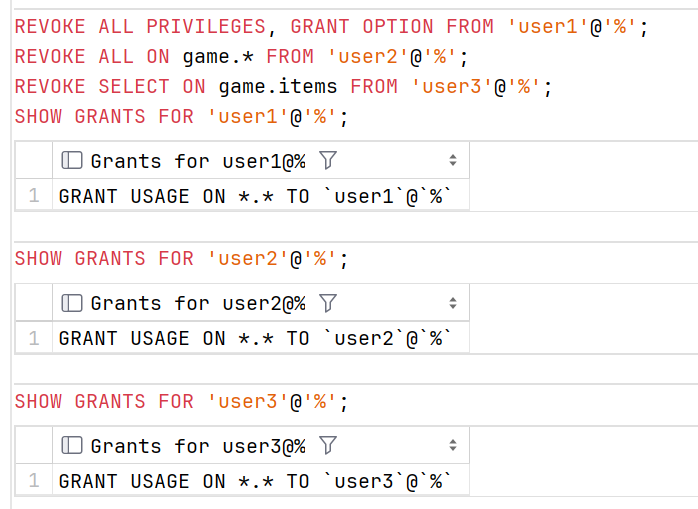Select row 1 of user2 grants table
Image resolution: width=698 pixels, height=509 pixels.
click(x=34, y=338)
